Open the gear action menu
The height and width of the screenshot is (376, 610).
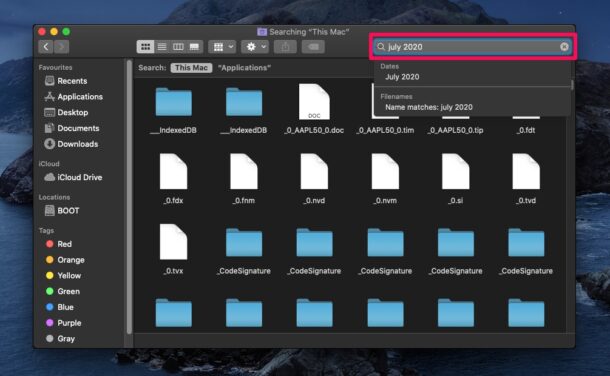coord(255,47)
